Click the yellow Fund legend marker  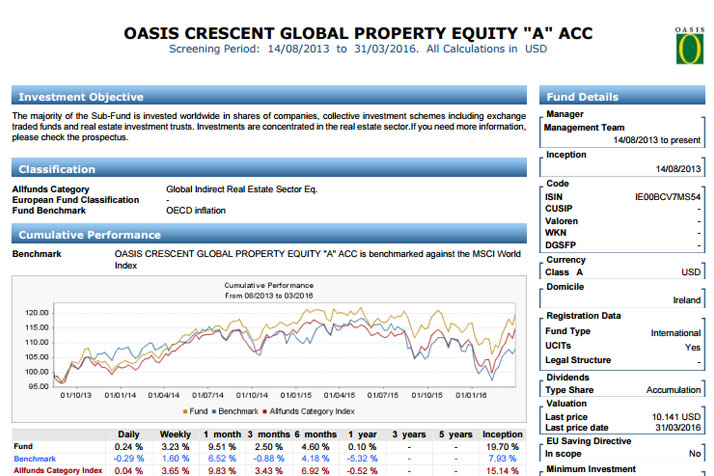(185, 411)
